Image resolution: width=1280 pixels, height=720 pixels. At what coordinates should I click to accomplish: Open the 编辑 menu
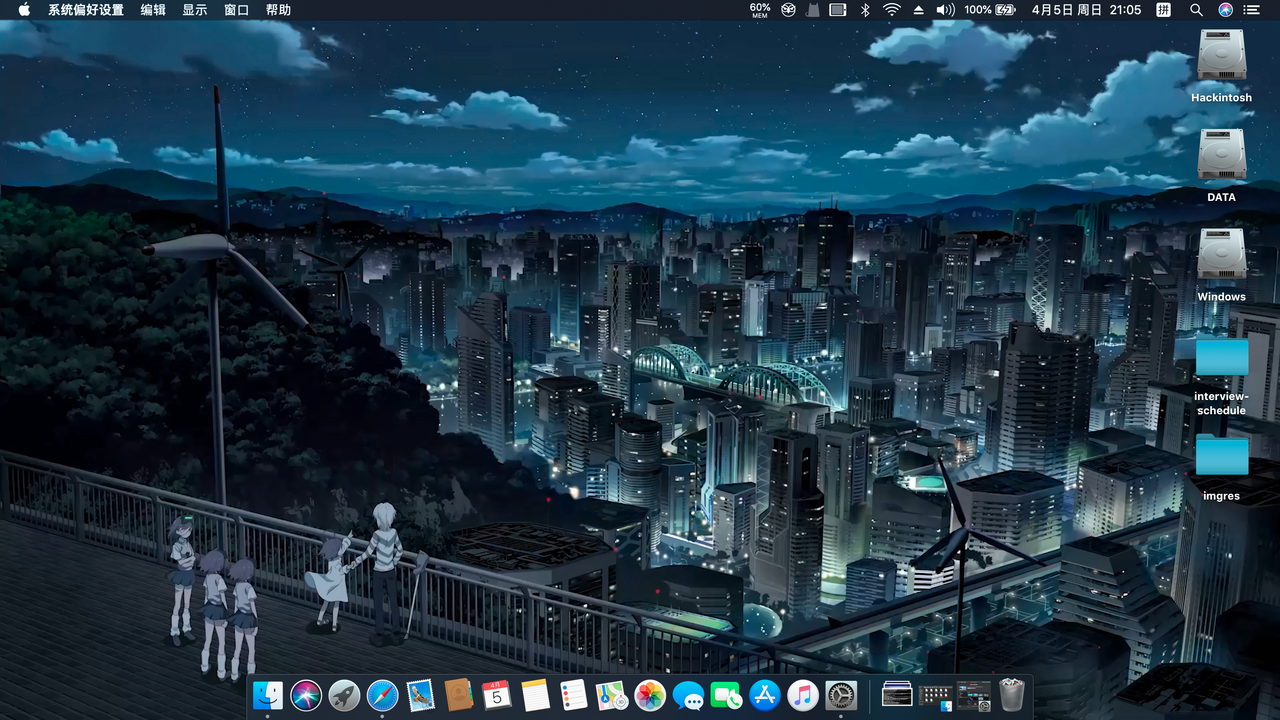153,10
